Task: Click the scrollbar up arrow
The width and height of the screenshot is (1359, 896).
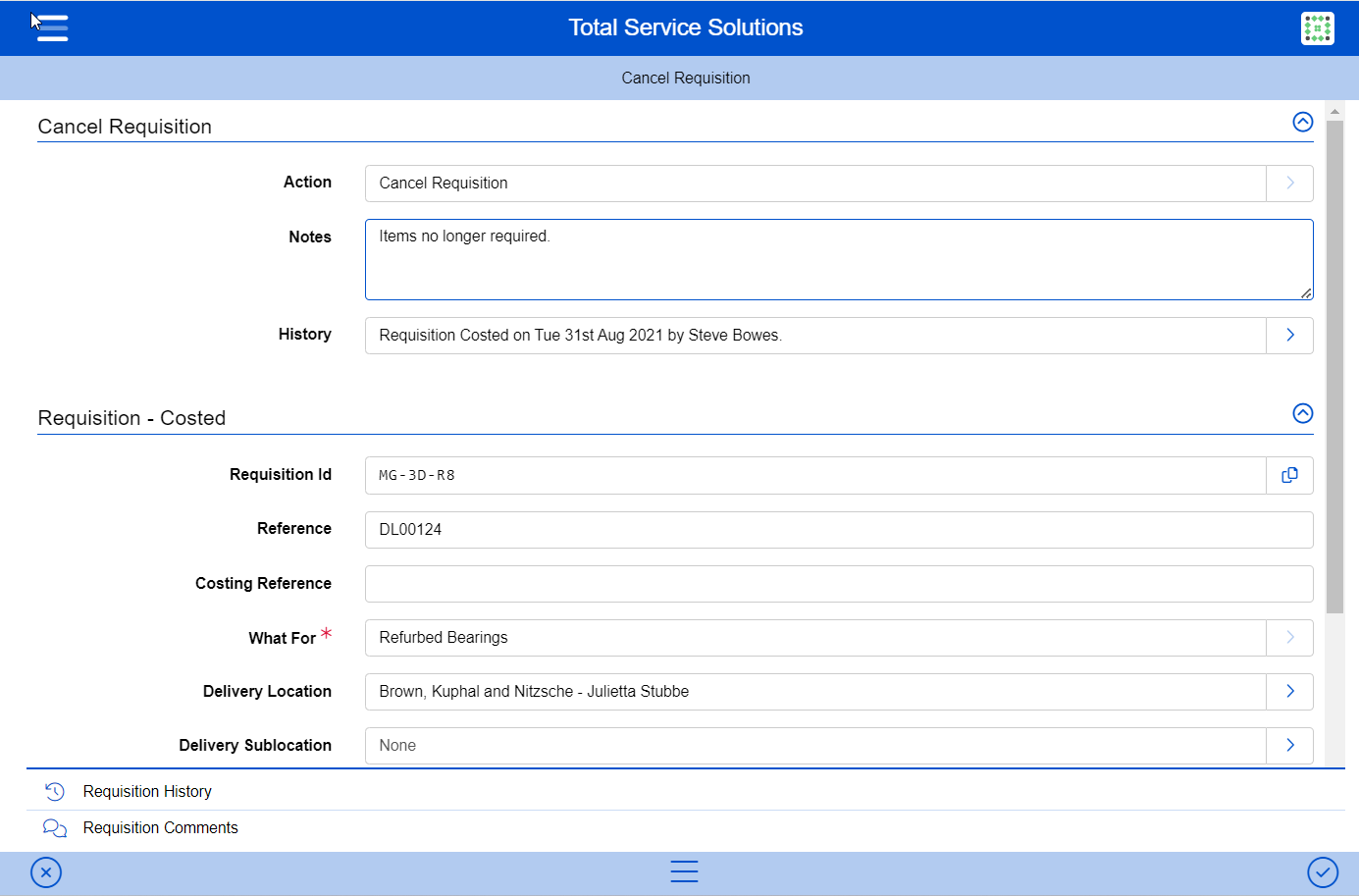Action: point(1334,111)
